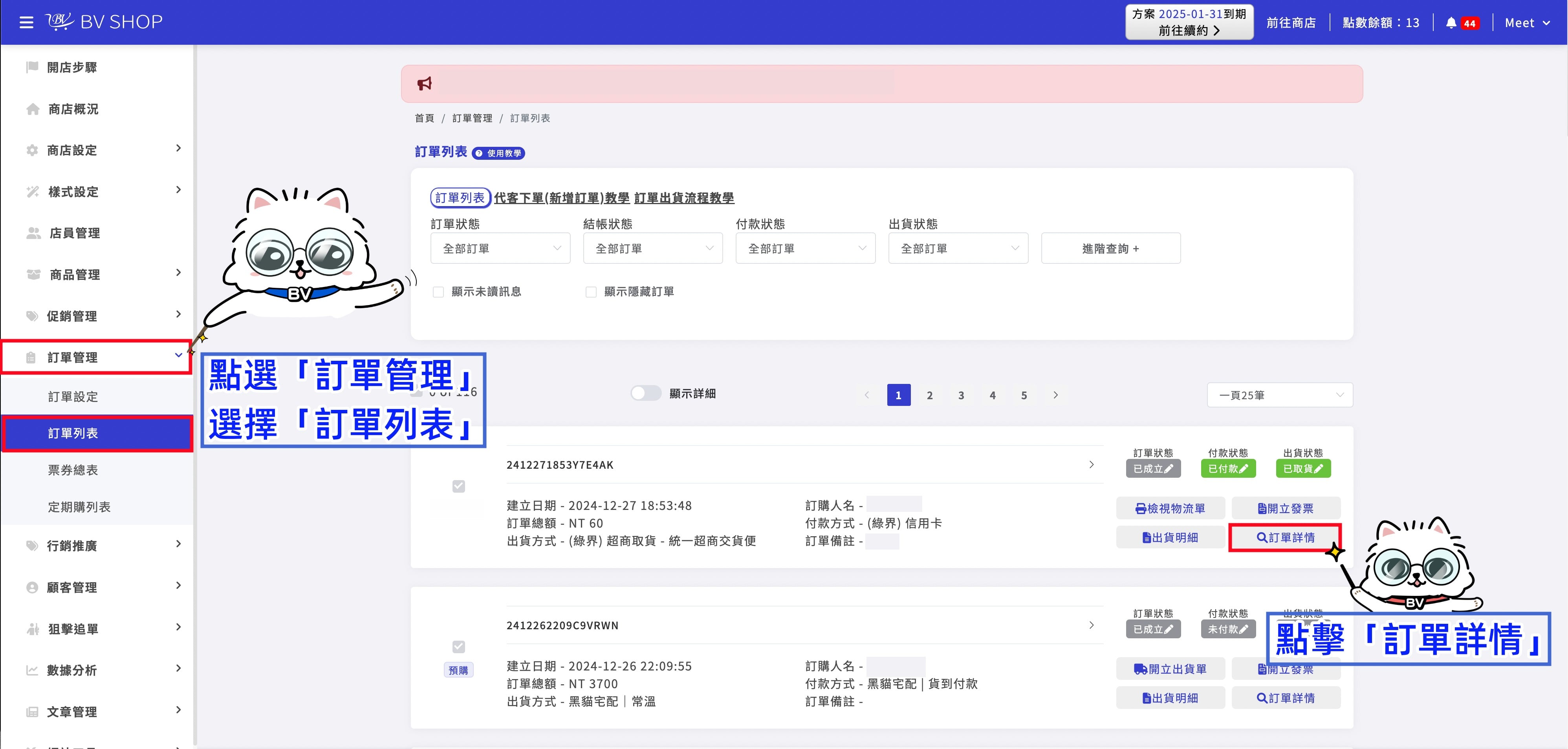Toggle checkbox for order 2412271853Y7E4AK

click(x=459, y=486)
